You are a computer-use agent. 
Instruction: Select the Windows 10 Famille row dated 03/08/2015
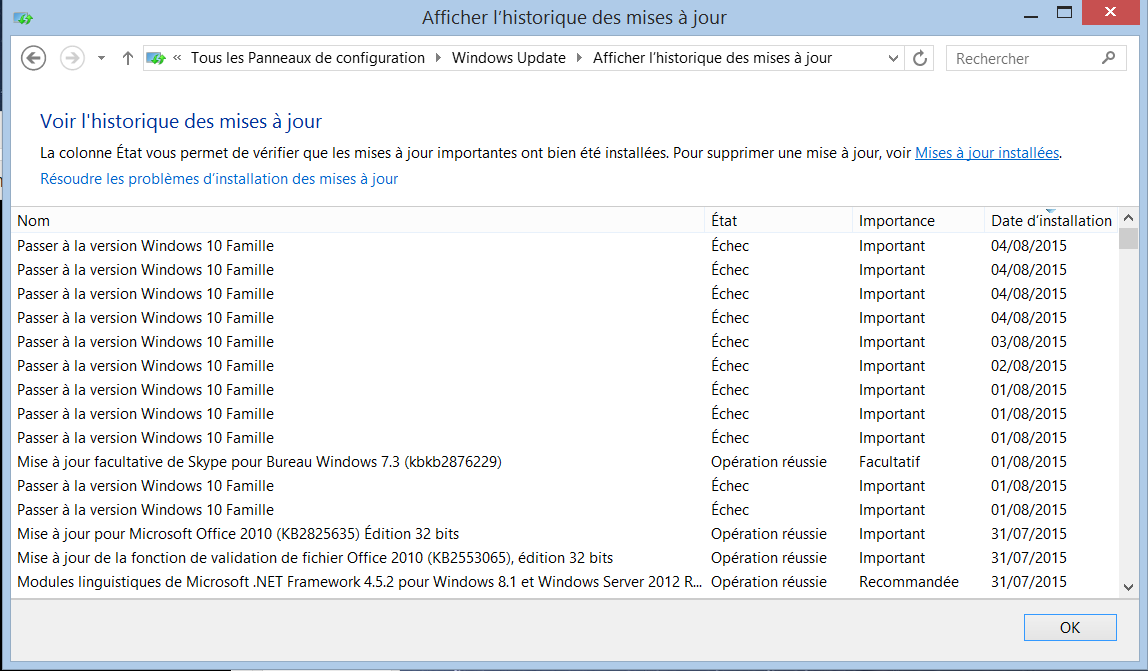tap(564, 342)
